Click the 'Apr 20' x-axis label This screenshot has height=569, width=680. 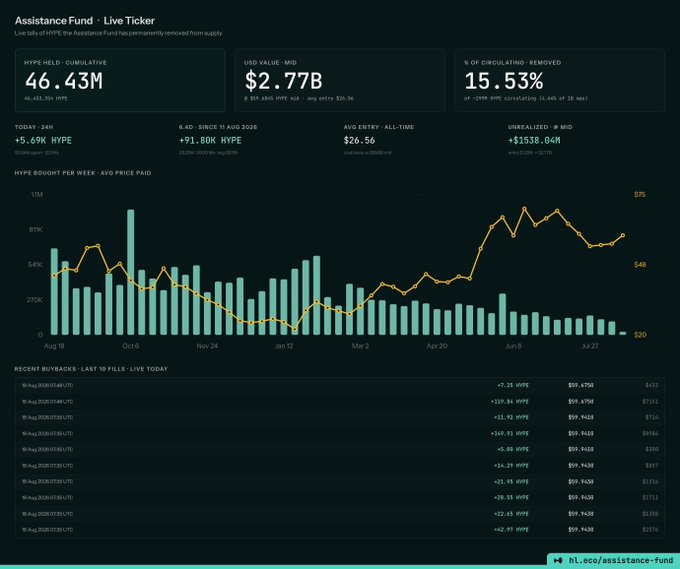tap(437, 346)
